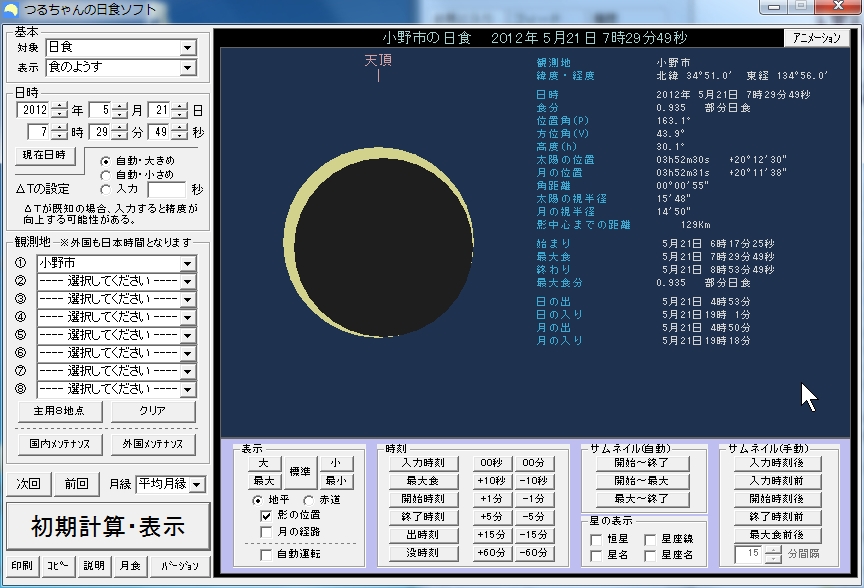Click the 入力時刻 time button
The width and height of the screenshot is (864, 588).
pos(423,463)
